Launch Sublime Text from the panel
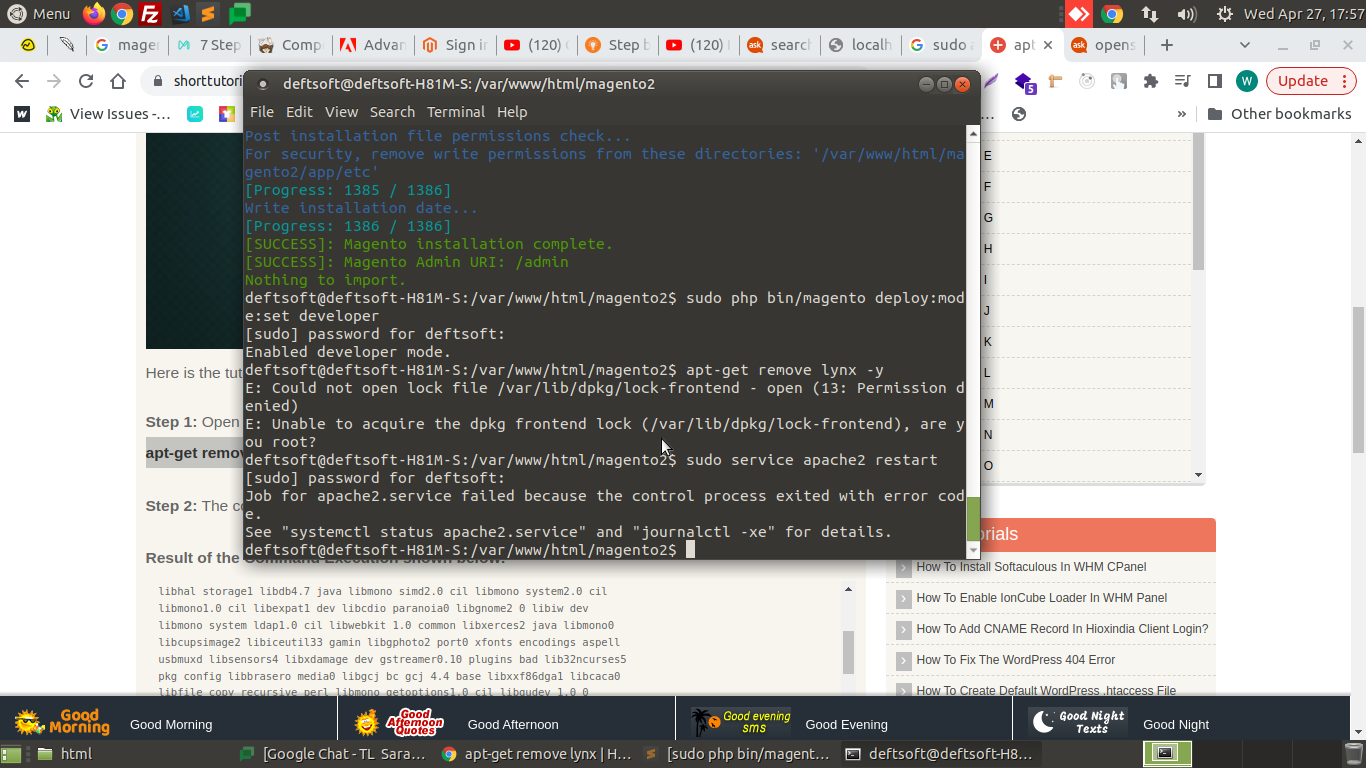1366x768 pixels. click(208, 14)
